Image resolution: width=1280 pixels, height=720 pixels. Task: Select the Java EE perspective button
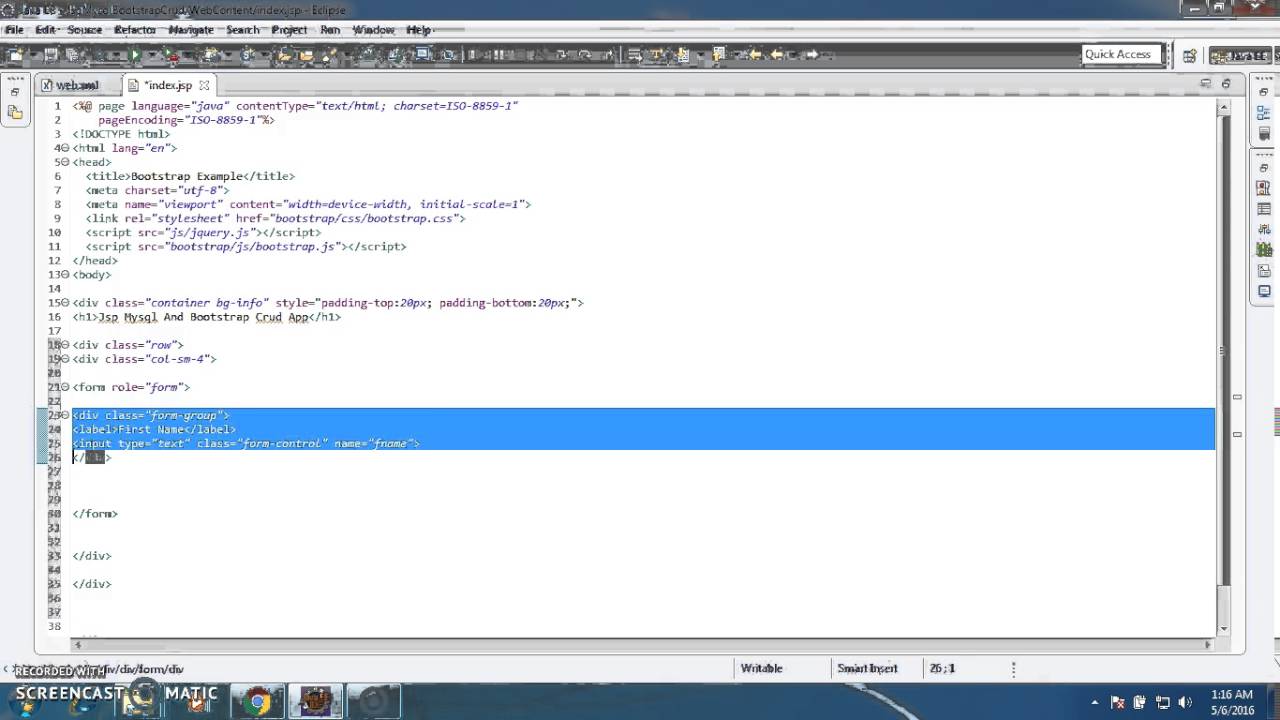[1239, 56]
